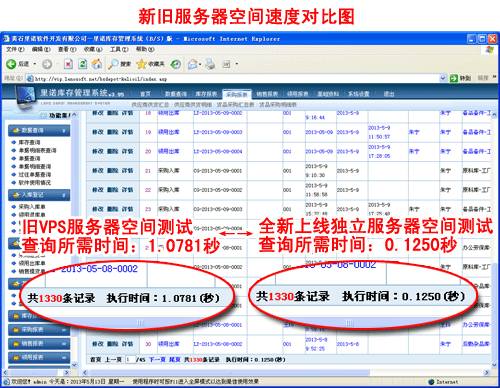Screen dimensions: 500x388
Task: Click the Stop loading red X icon
Action: pyautogui.click(x=68, y=64)
